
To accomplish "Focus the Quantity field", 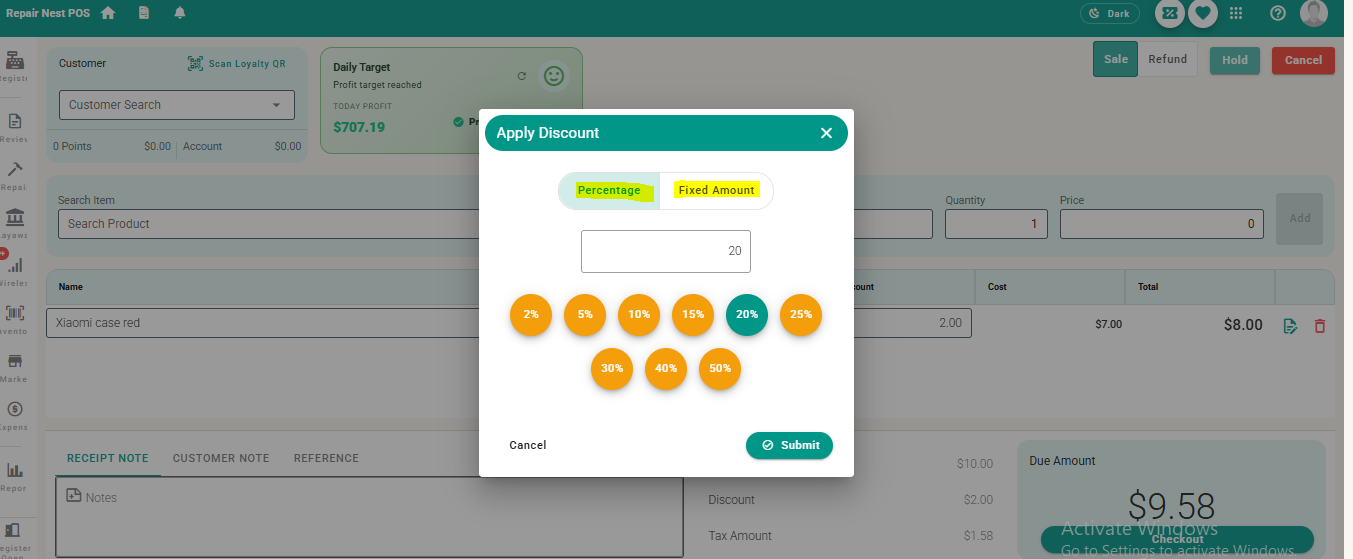I will coord(996,224).
